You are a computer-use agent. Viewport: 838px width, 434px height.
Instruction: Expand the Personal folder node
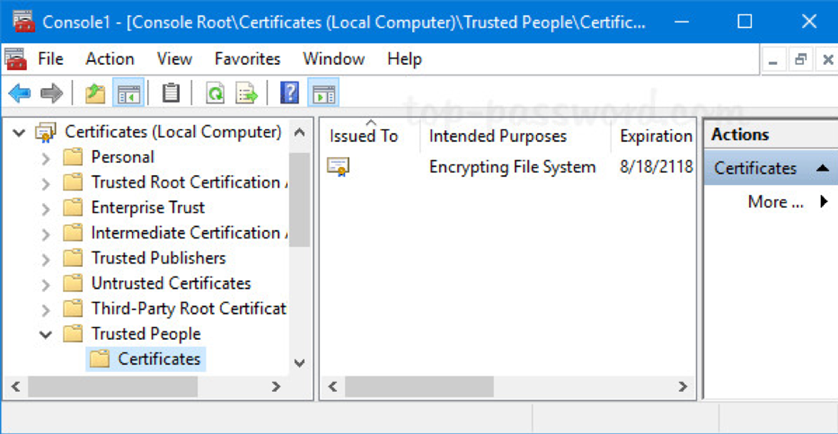tap(46, 157)
